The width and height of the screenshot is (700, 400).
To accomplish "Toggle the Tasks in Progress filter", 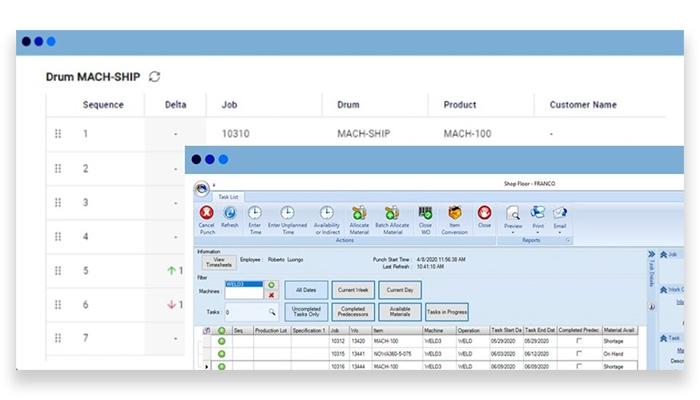I will point(447,312).
